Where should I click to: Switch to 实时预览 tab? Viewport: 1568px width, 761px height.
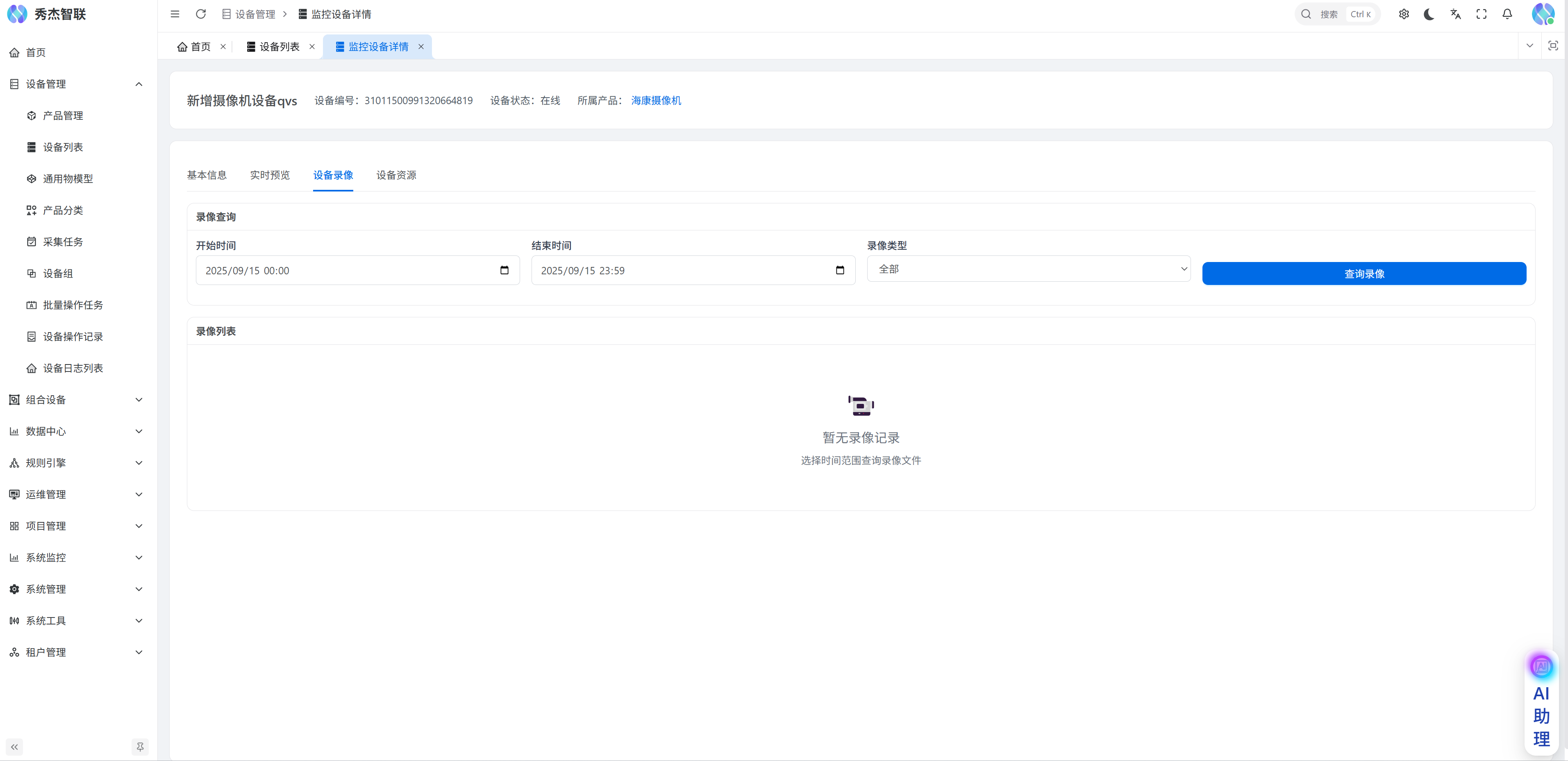(270, 175)
